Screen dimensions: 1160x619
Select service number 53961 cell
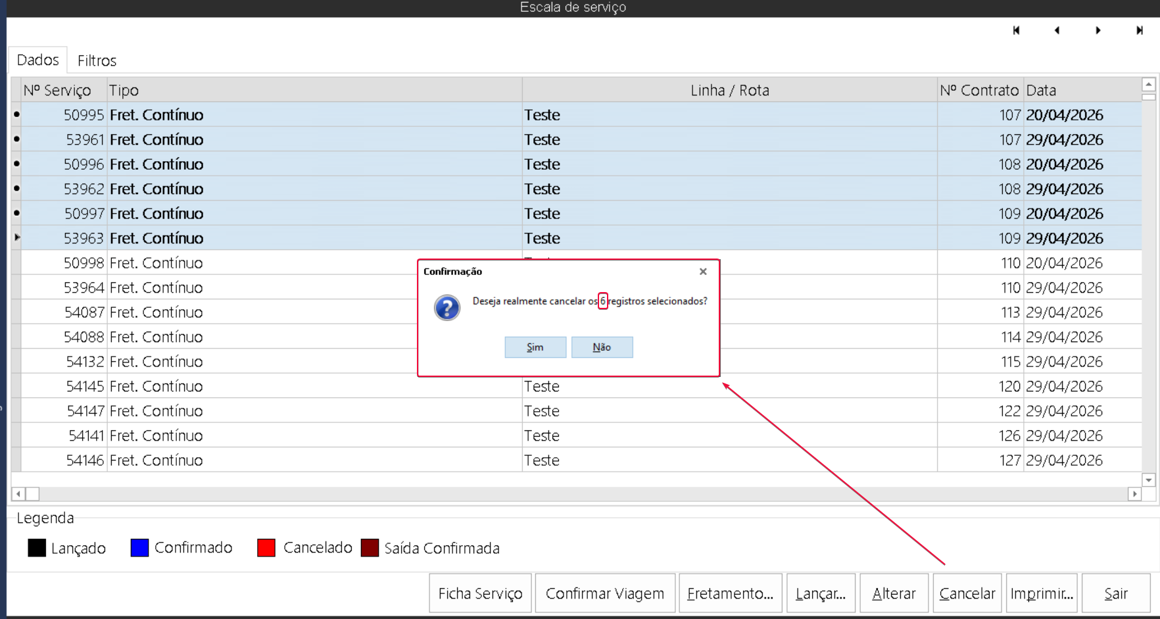click(64, 139)
